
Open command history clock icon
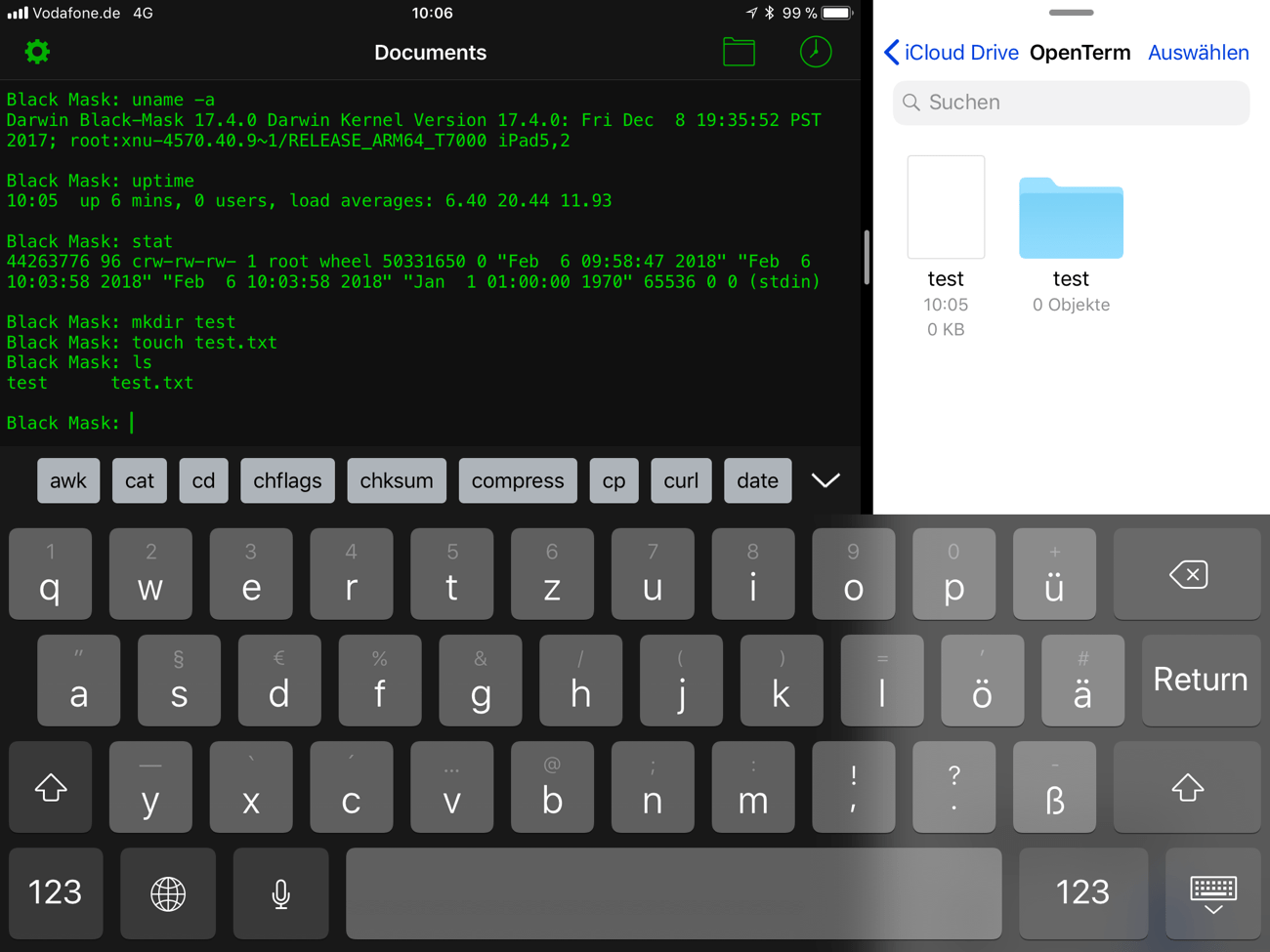[x=816, y=52]
